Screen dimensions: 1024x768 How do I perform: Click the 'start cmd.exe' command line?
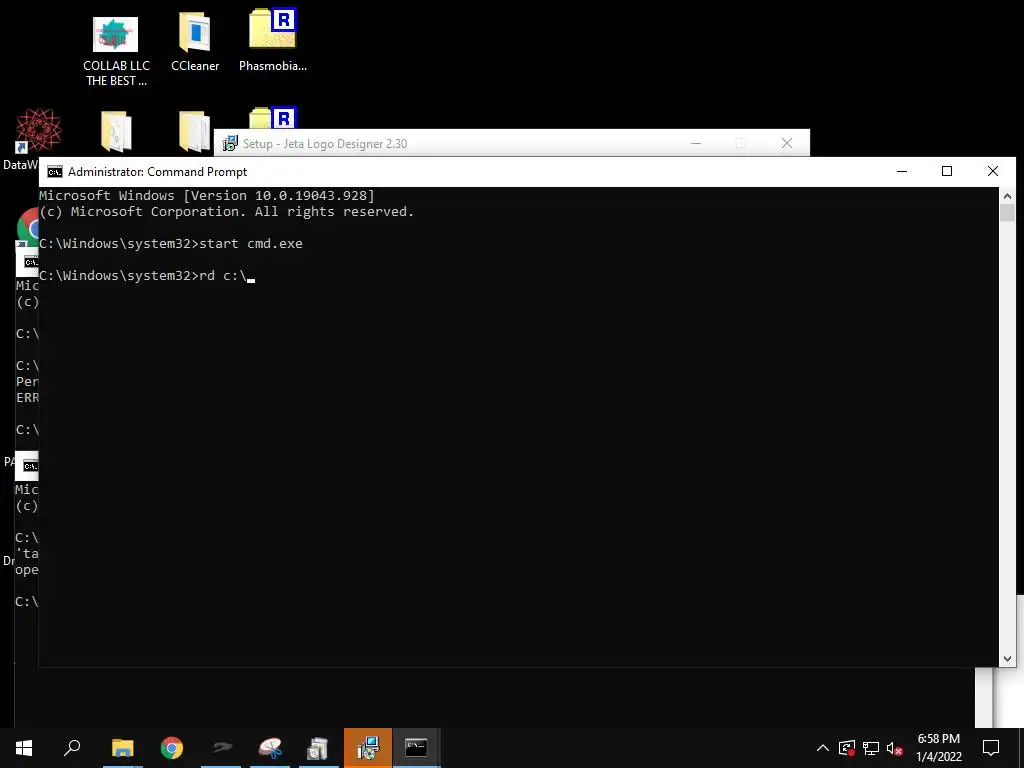[x=170, y=244]
